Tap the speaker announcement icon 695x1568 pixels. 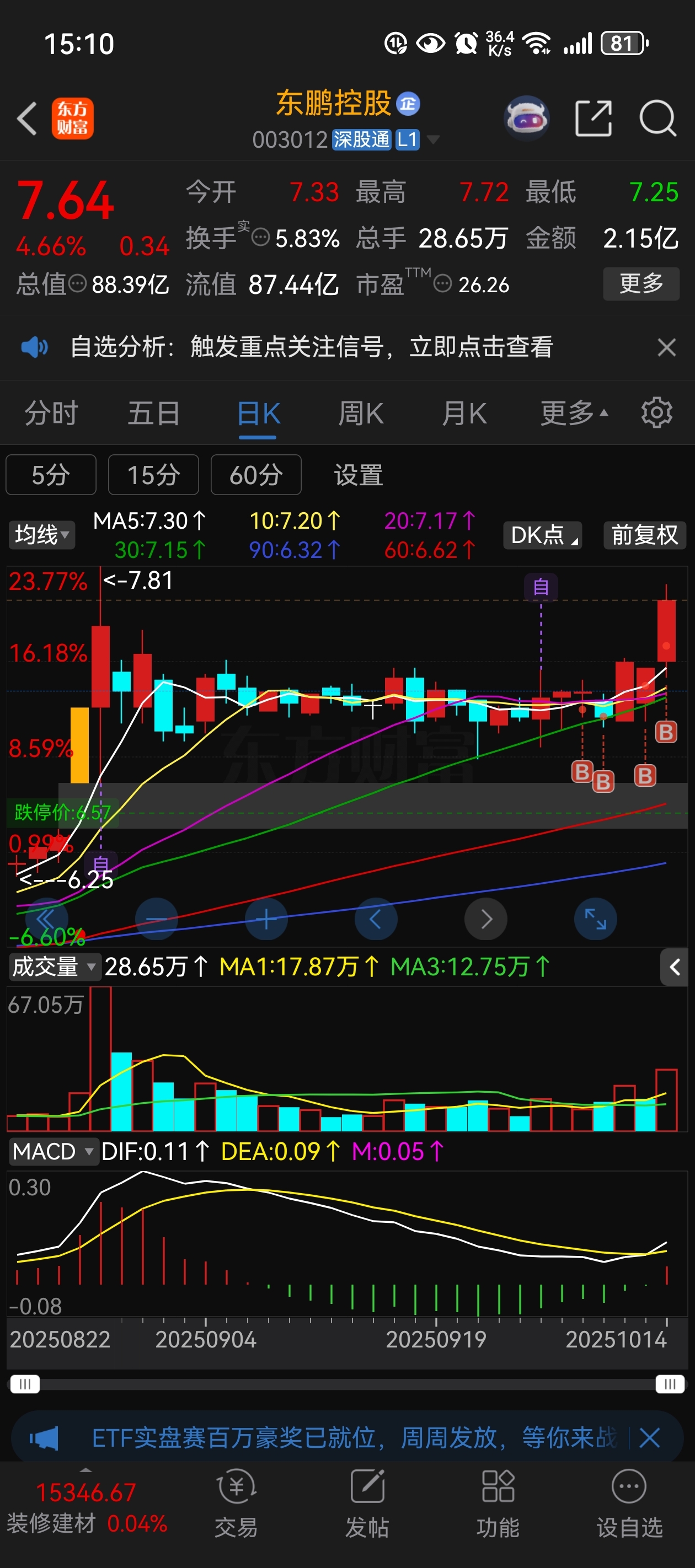tap(35, 347)
